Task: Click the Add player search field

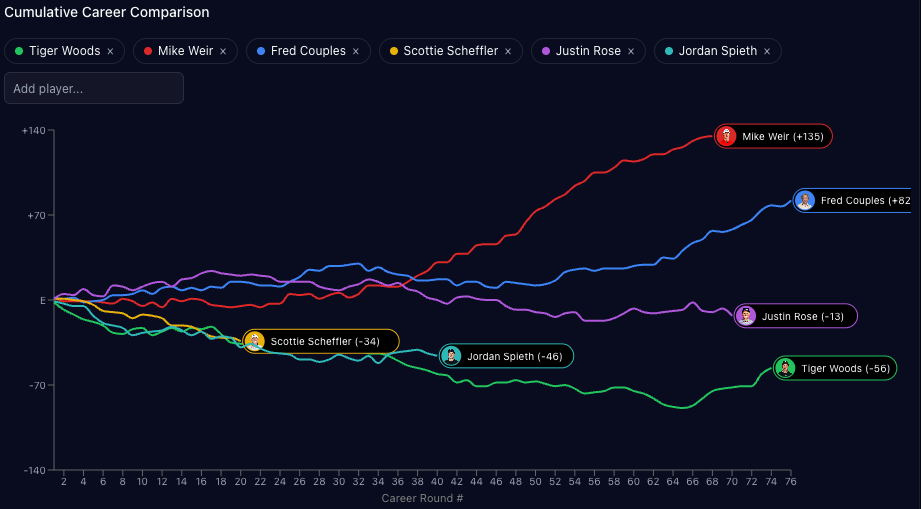Action: point(94,88)
